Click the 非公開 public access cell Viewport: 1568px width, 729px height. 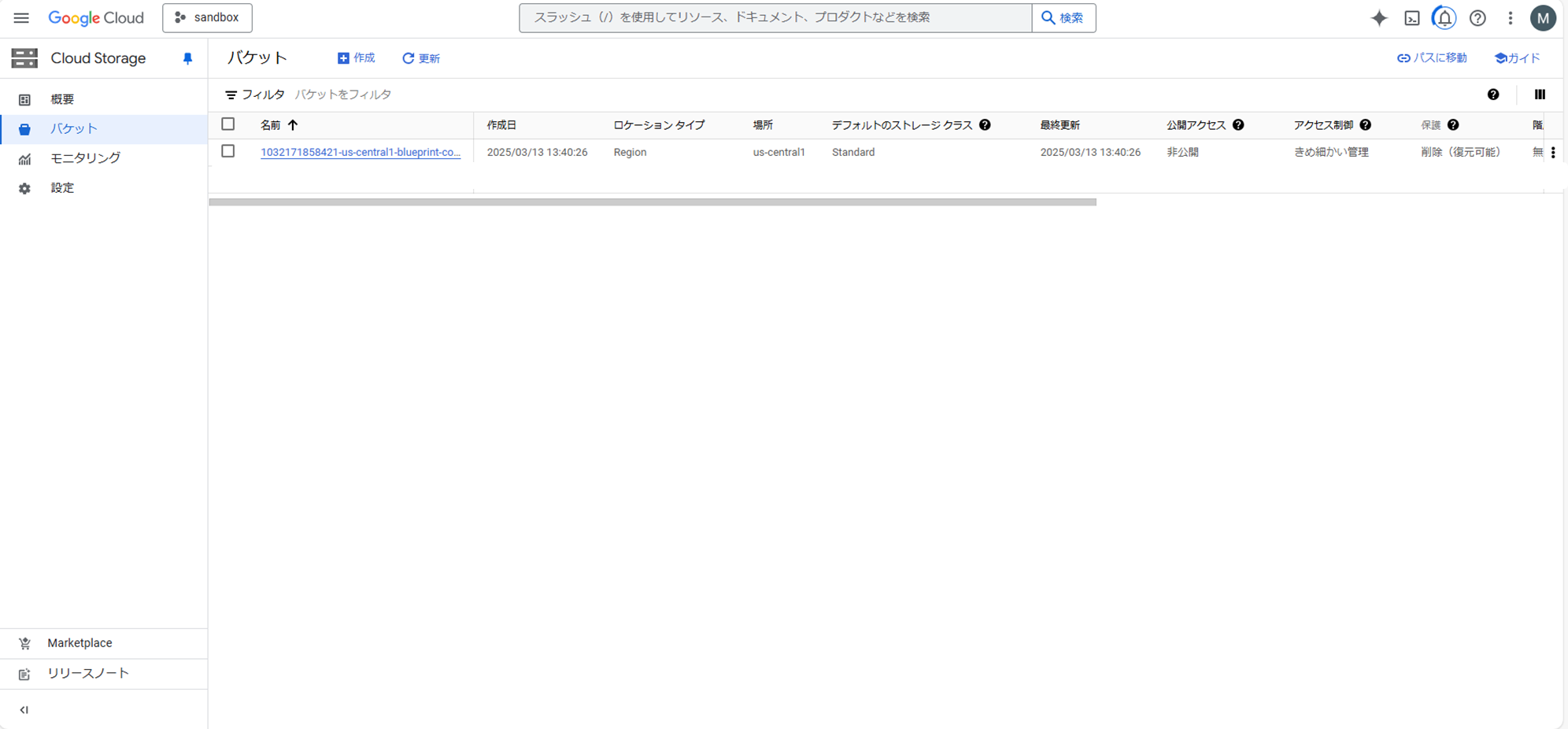pos(1182,152)
